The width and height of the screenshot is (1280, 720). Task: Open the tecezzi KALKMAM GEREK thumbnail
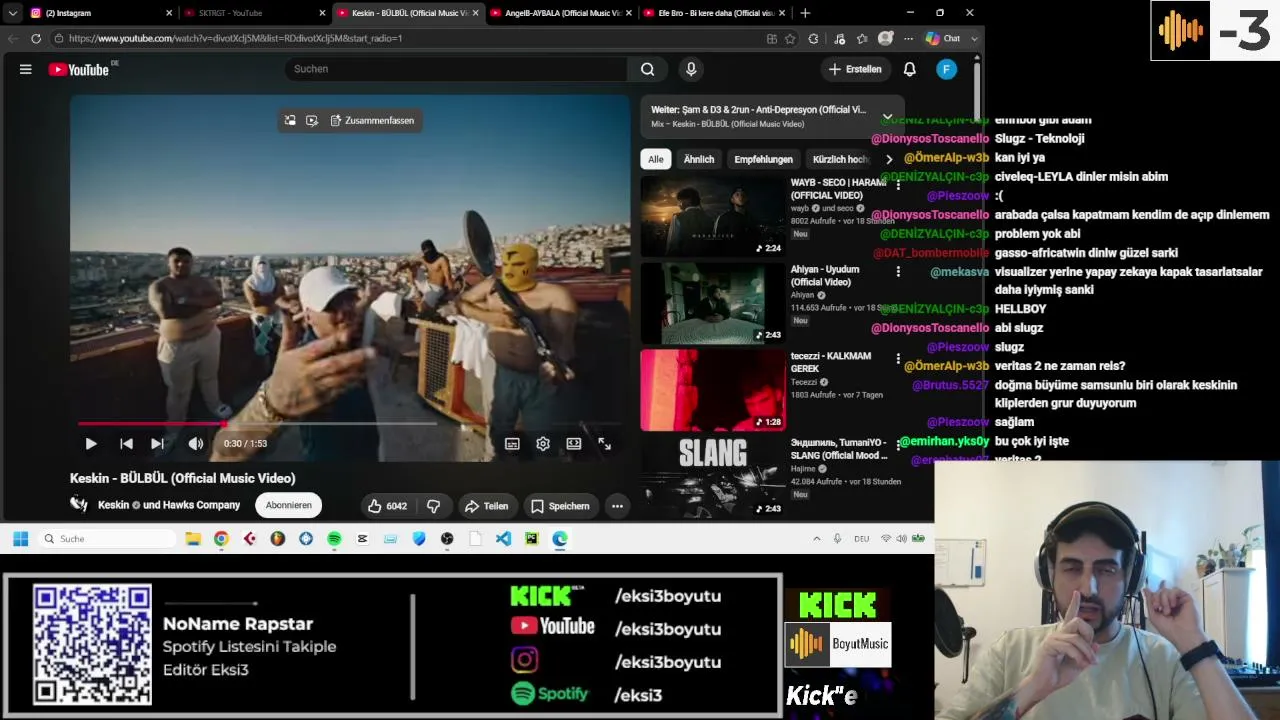pos(713,390)
